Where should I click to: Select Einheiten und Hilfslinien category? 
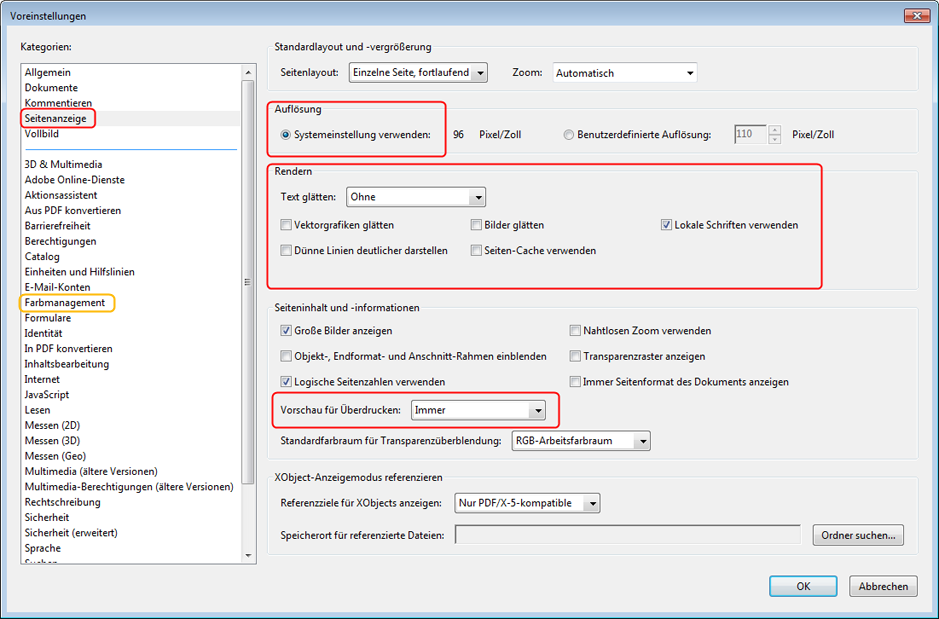[79, 272]
